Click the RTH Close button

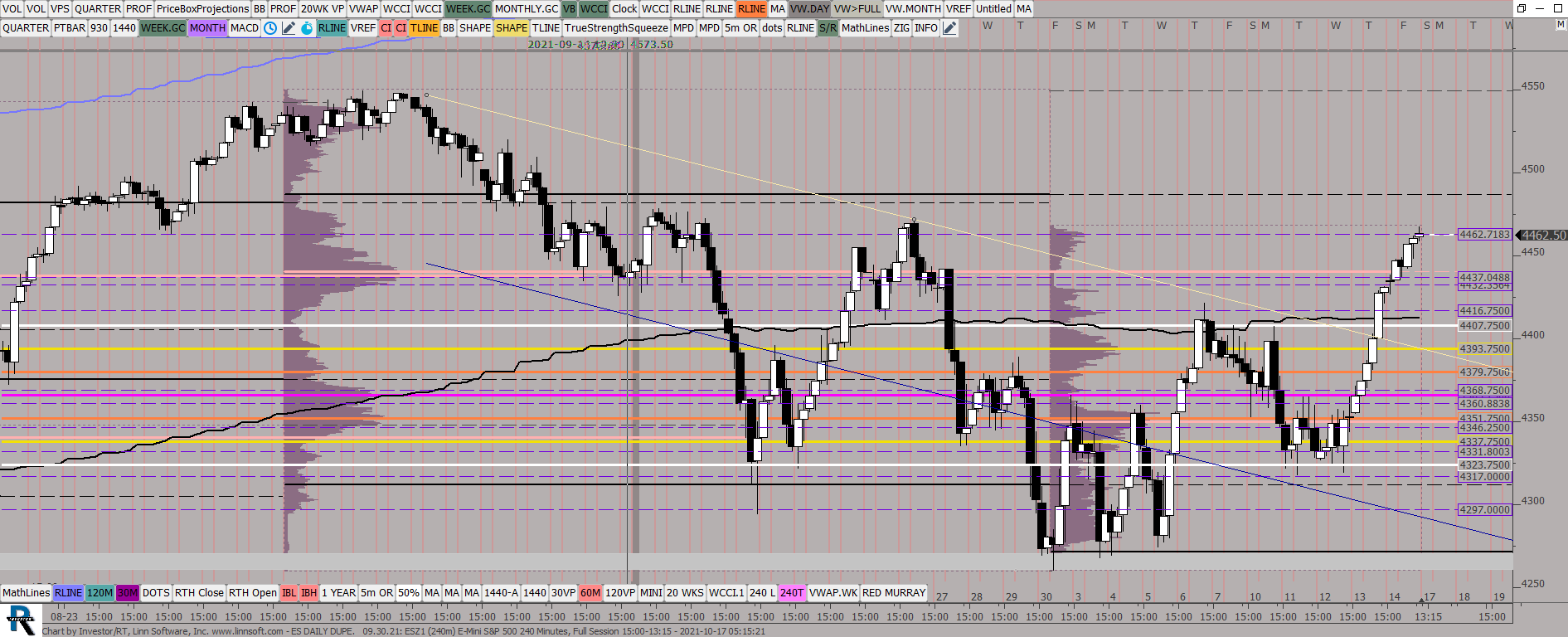[x=199, y=593]
